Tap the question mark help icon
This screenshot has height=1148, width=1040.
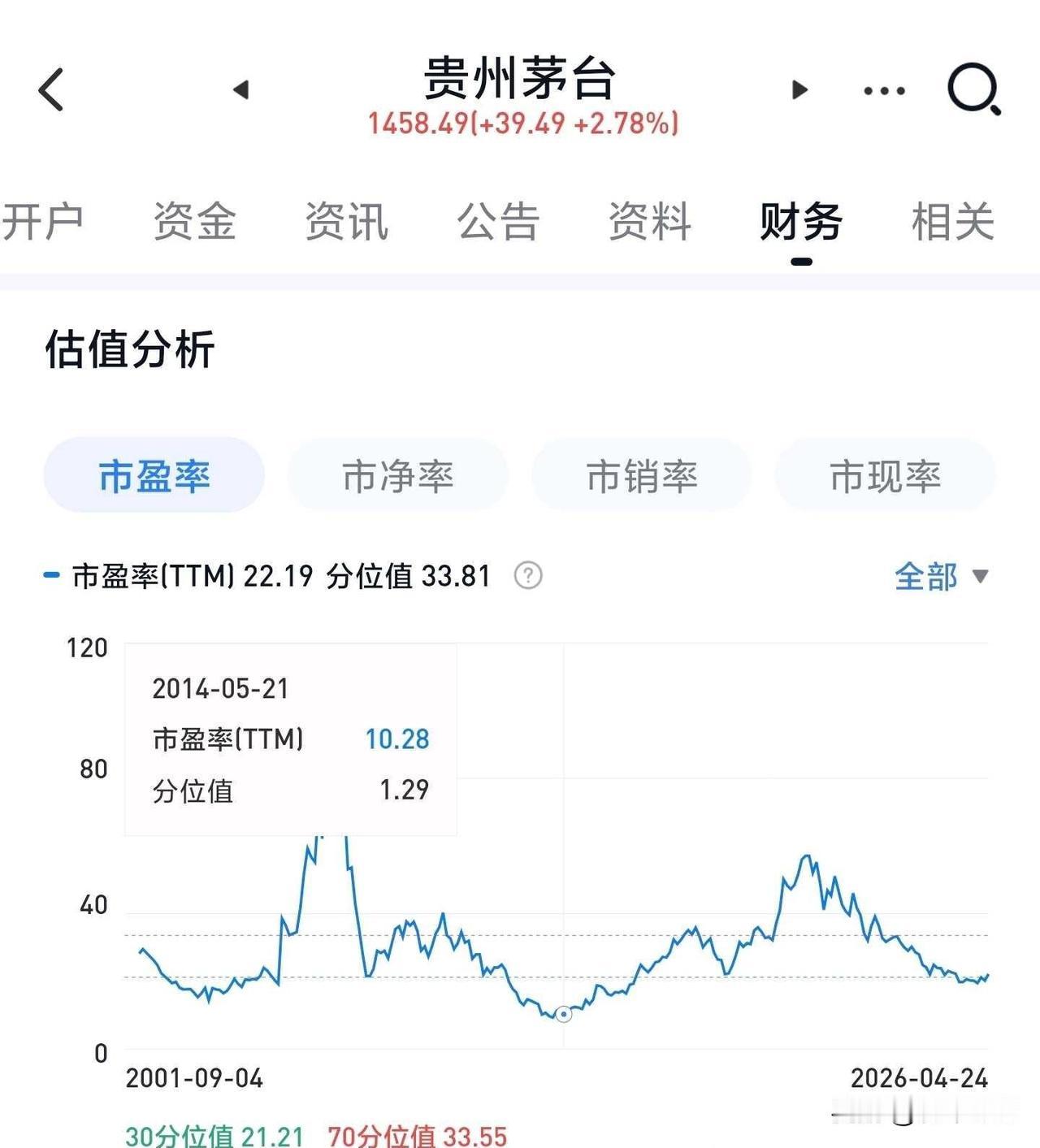[x=528, y=576]
